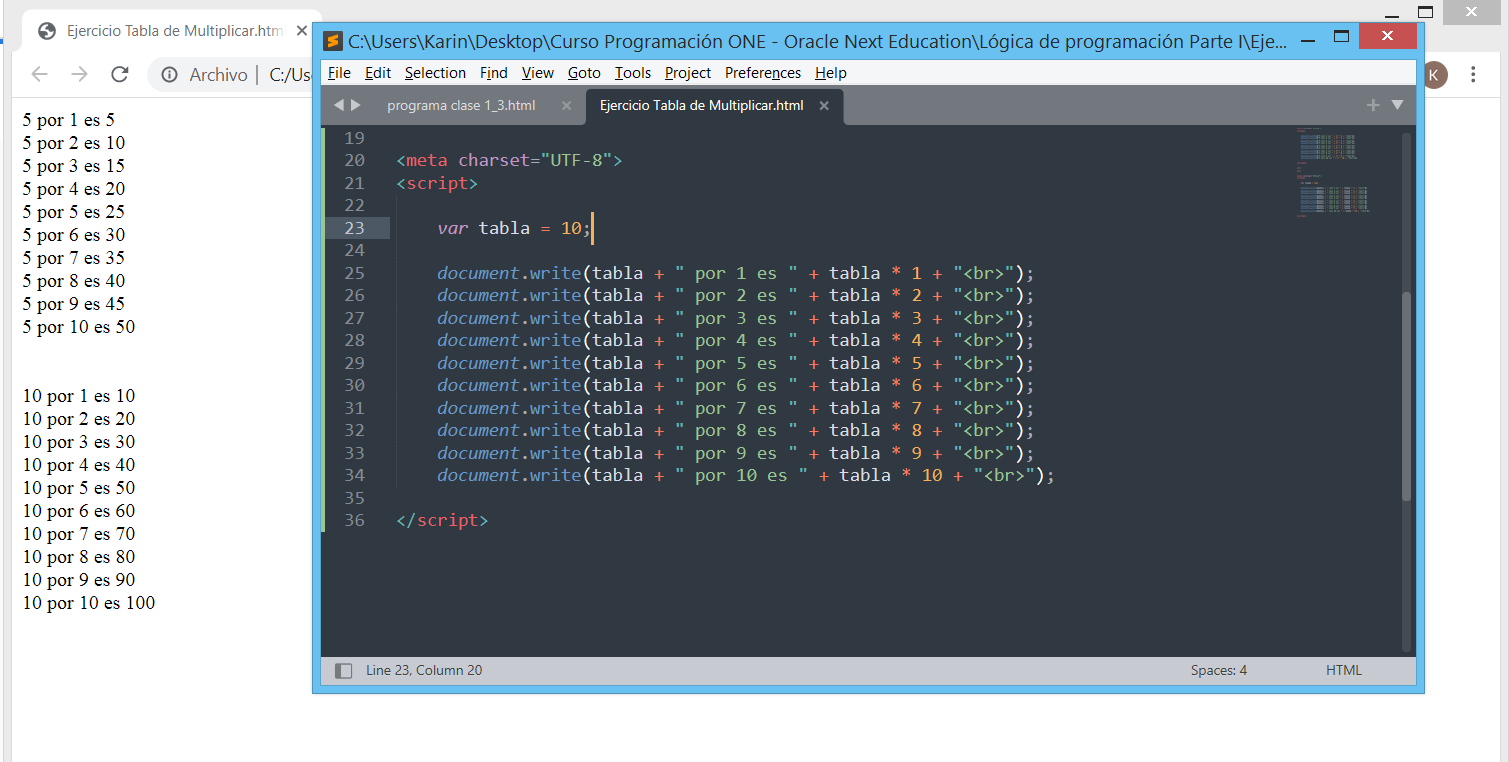This screenshot has width=1509, height=762.
Task: Reload the page in Chrome
Action: point(120,74)
